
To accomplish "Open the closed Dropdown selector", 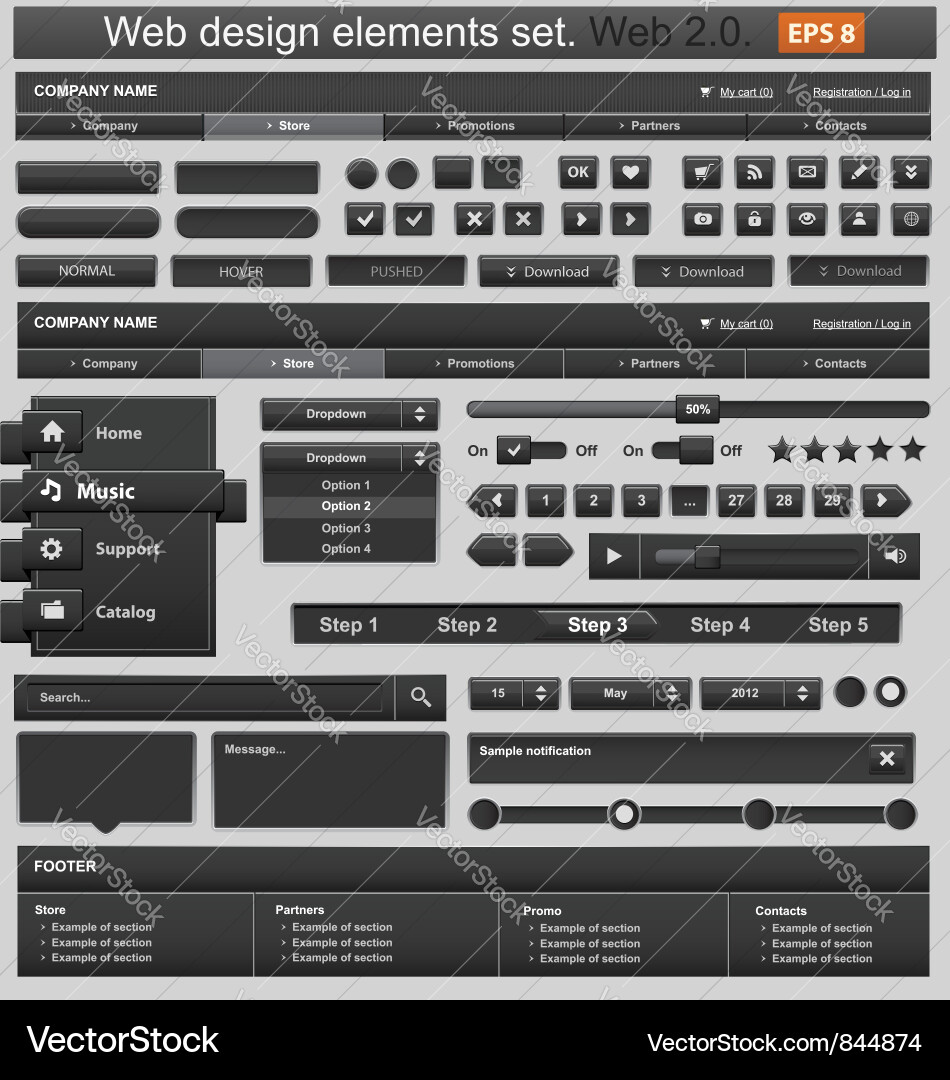I will (x=349, y=414).
